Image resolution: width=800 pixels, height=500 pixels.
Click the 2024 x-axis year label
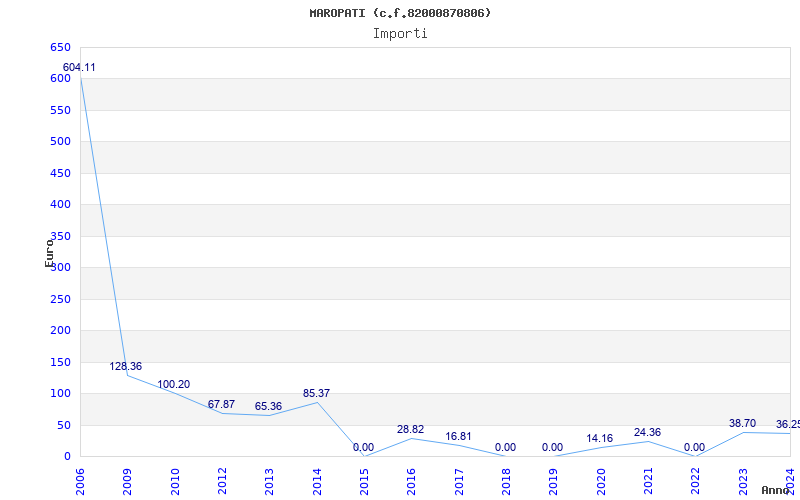tap(790, 482)
